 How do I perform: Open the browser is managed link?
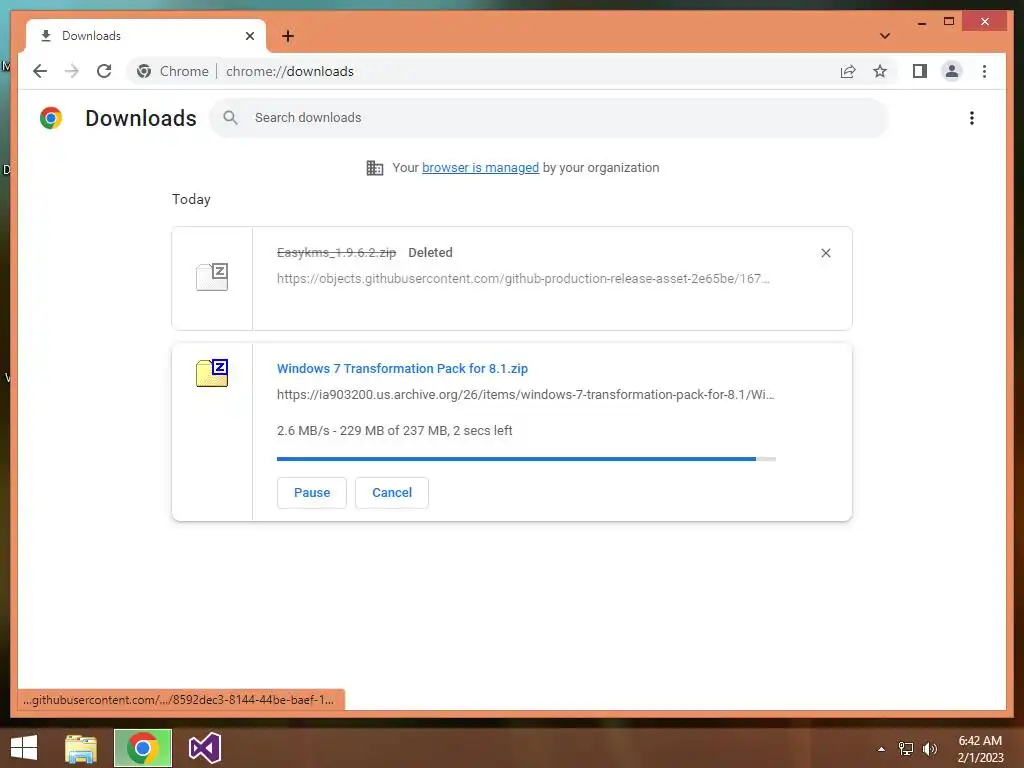click(x=481, y=168)
